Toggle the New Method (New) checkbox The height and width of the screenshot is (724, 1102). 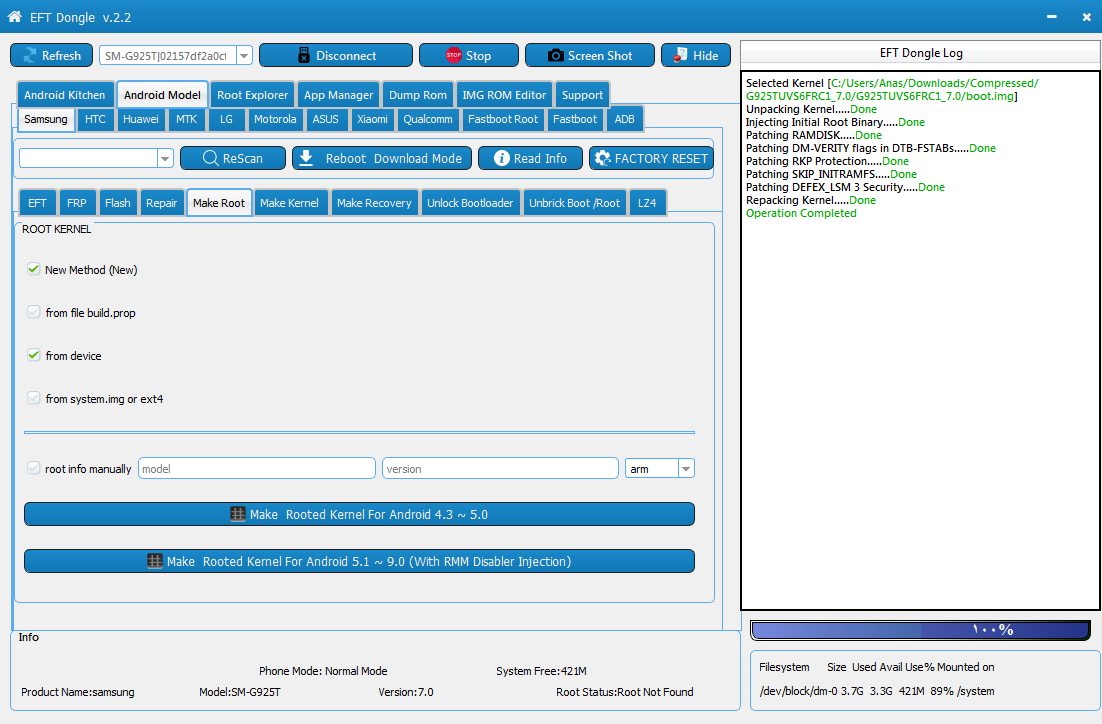click(33, 269)
